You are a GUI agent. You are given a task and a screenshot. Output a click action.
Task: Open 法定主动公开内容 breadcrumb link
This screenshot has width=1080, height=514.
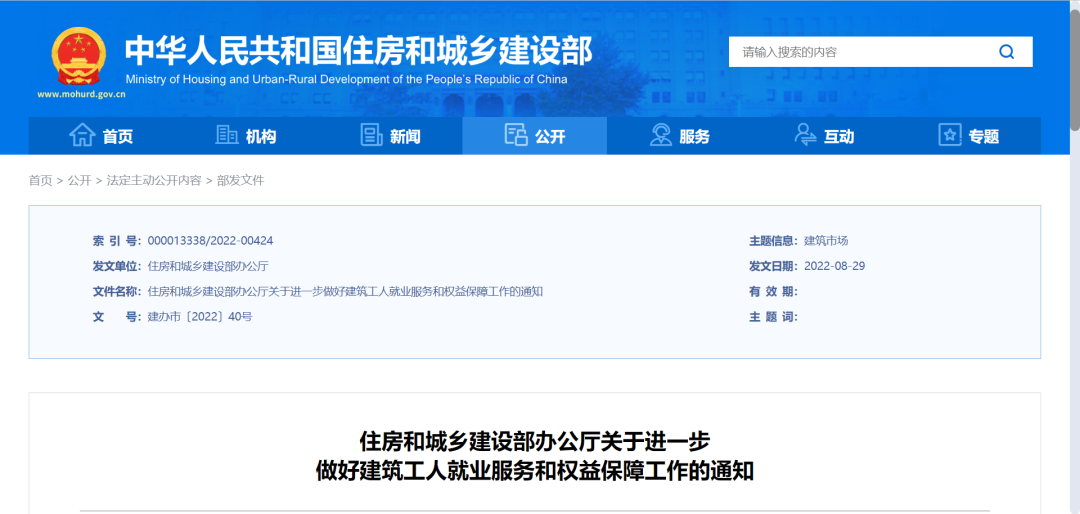[154, 181]
